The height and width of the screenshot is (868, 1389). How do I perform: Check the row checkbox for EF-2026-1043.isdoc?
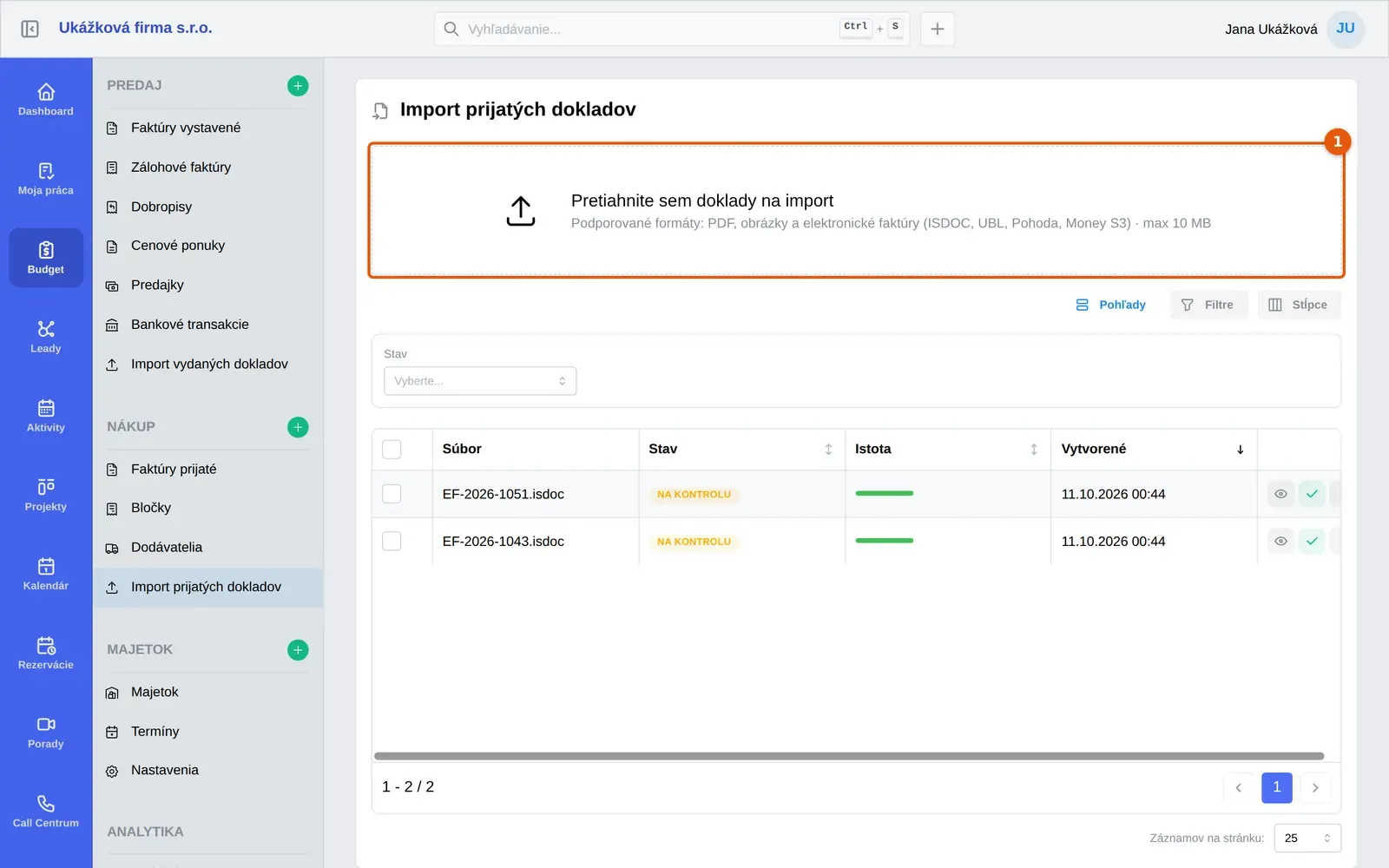click(392, 541)
